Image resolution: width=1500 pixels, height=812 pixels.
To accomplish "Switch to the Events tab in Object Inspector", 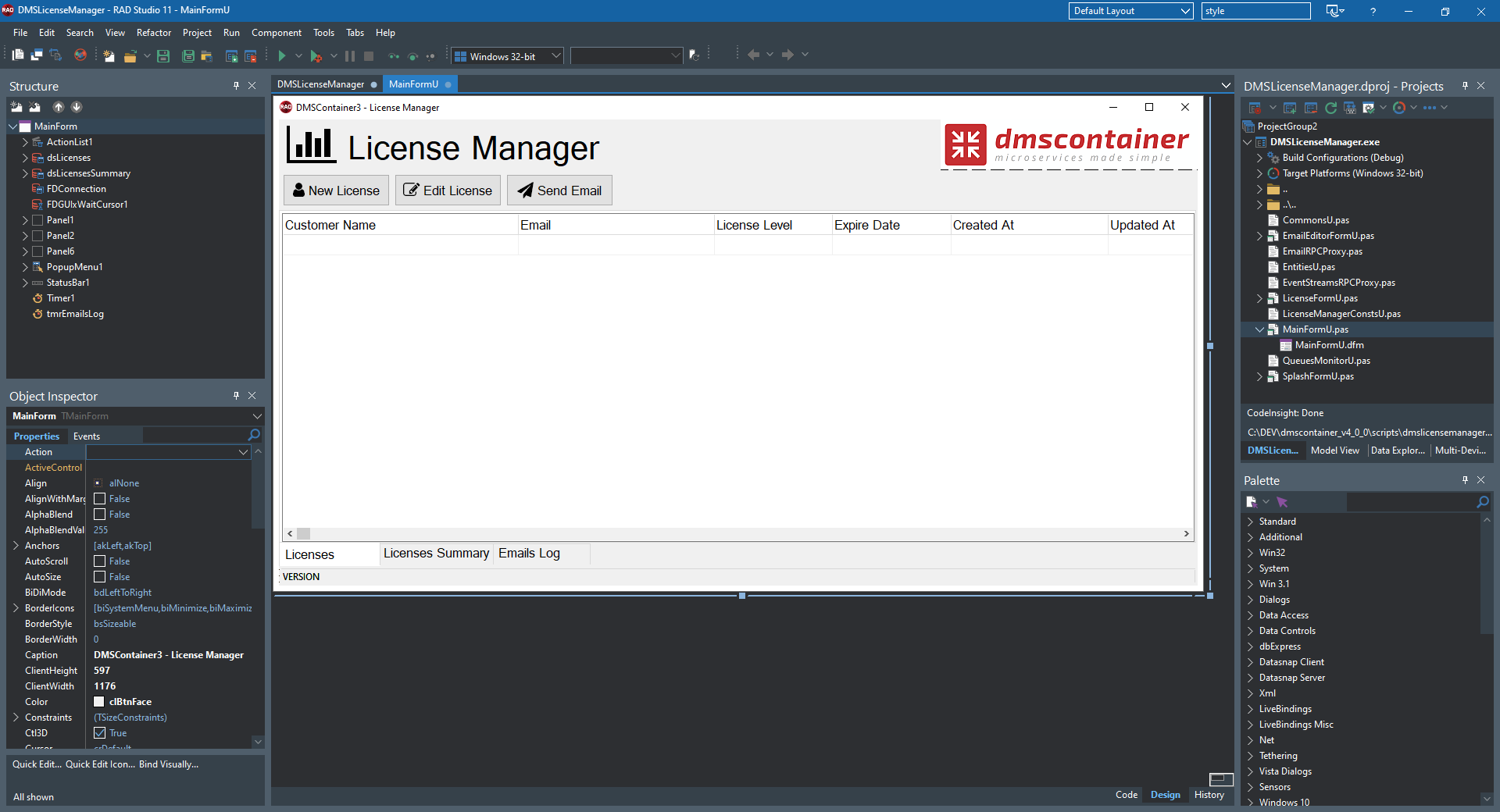I will tap(87, 436).
